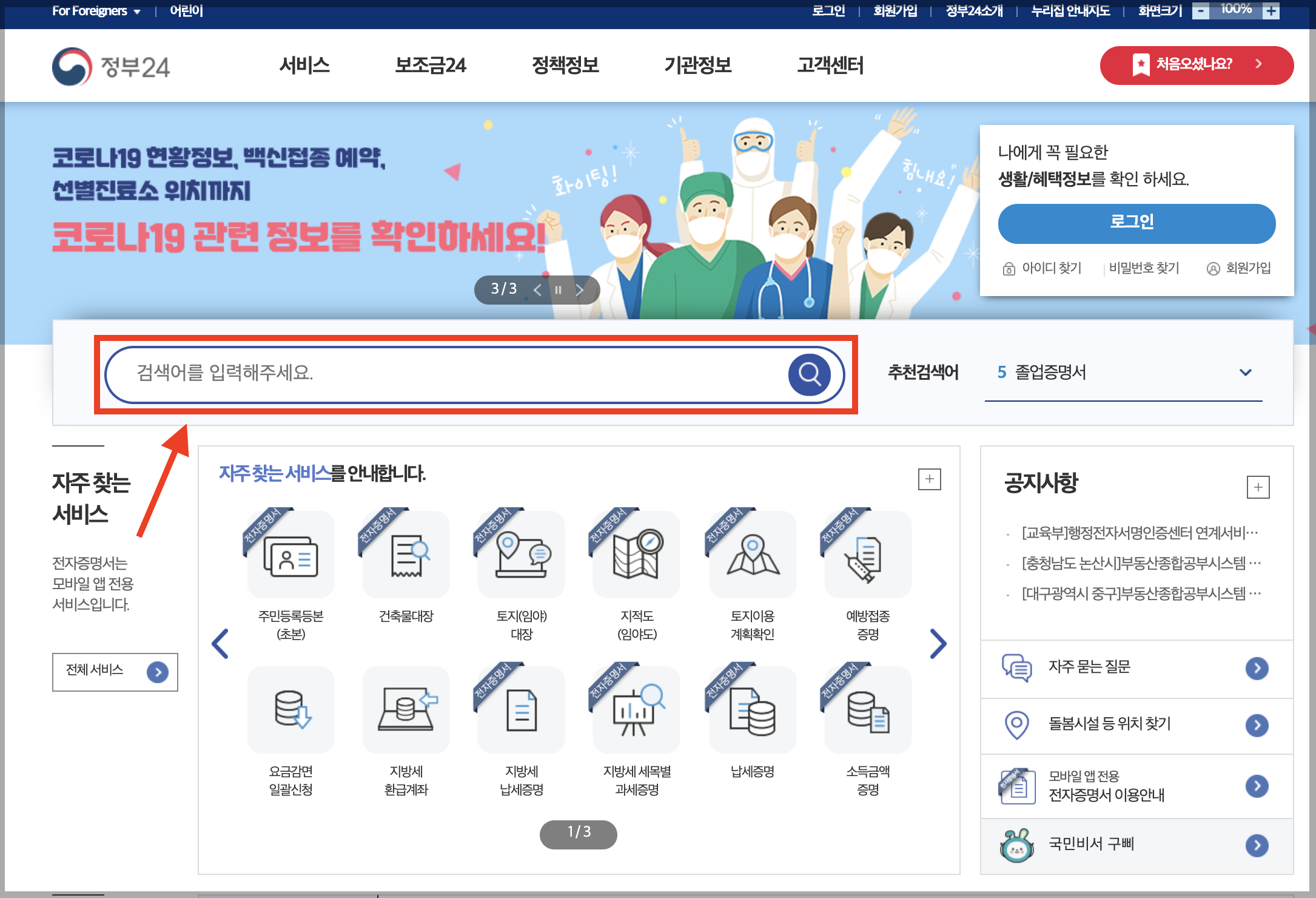Expand the 공지사항 plus button
Screen dimensions: 1316x898
pos(1258,487)
